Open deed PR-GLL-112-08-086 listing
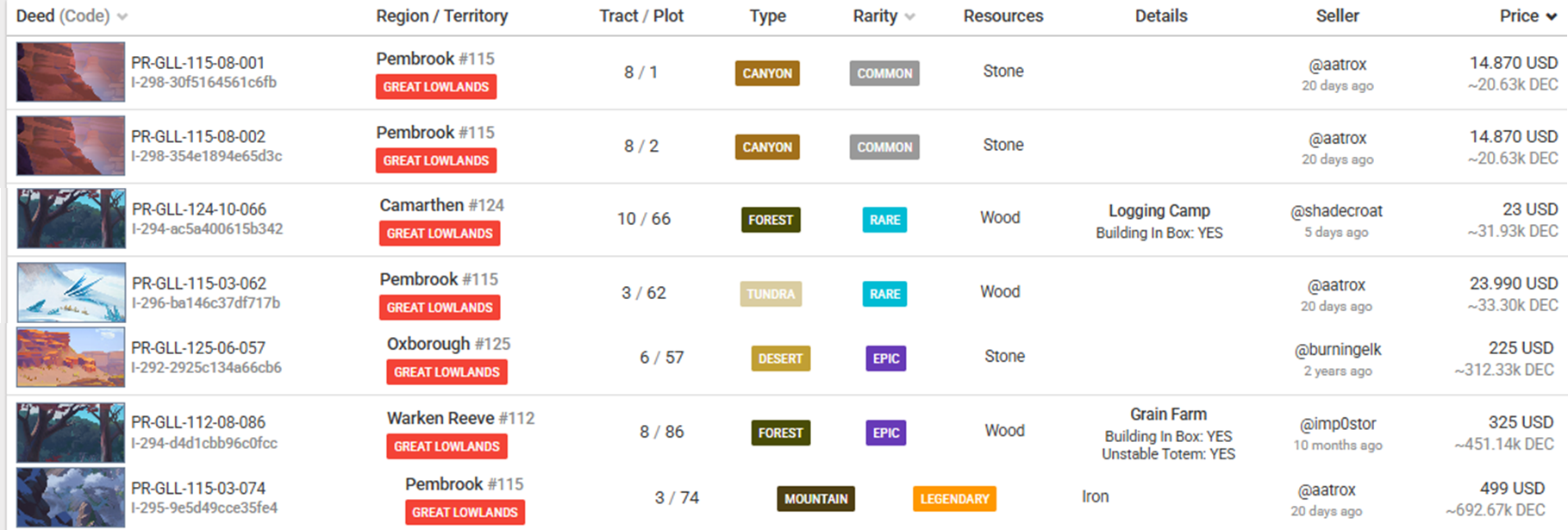The height and width of the screenshot is (530, 1568). coord(198,422)
